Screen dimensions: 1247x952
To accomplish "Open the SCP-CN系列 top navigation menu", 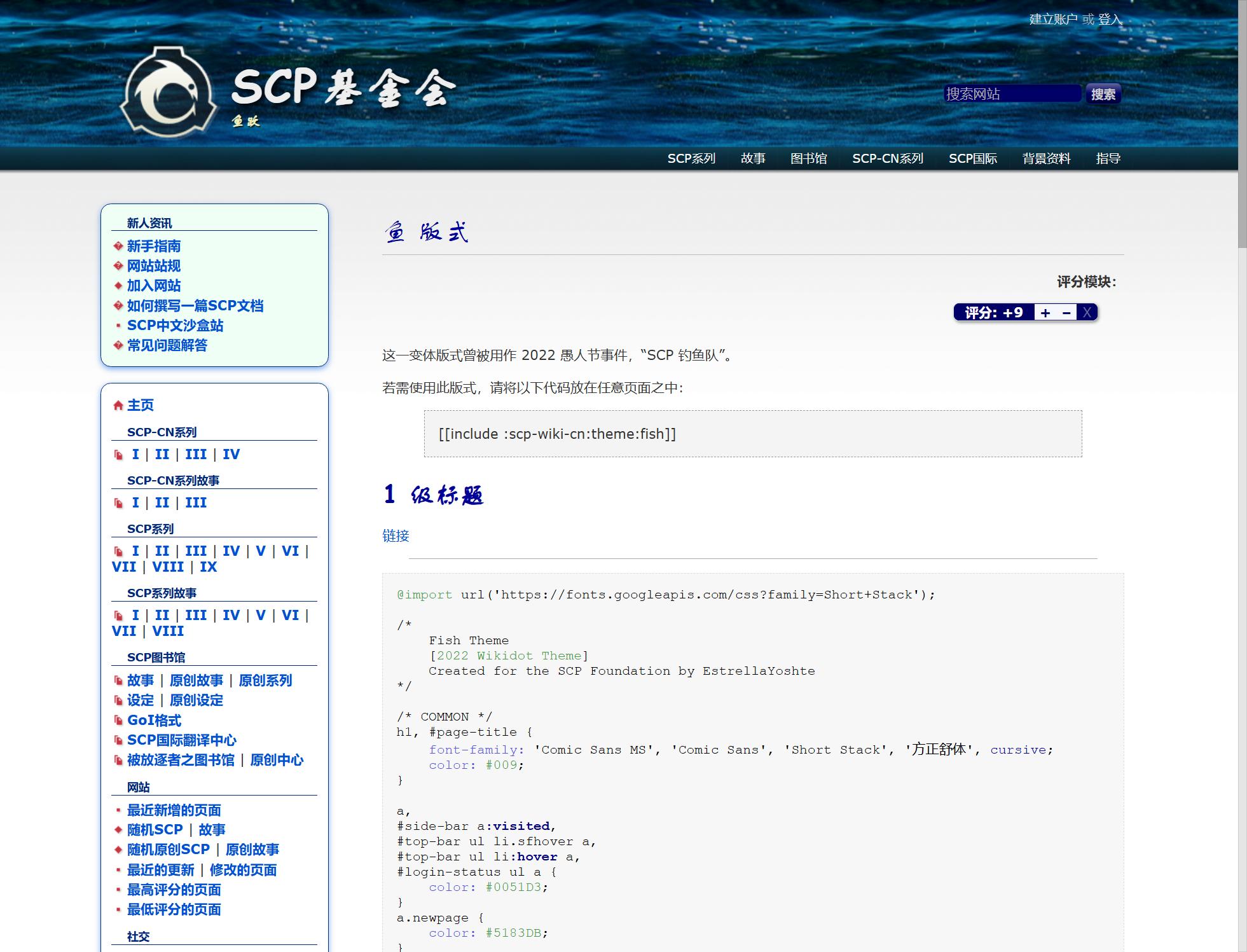I will coord(887,158).
